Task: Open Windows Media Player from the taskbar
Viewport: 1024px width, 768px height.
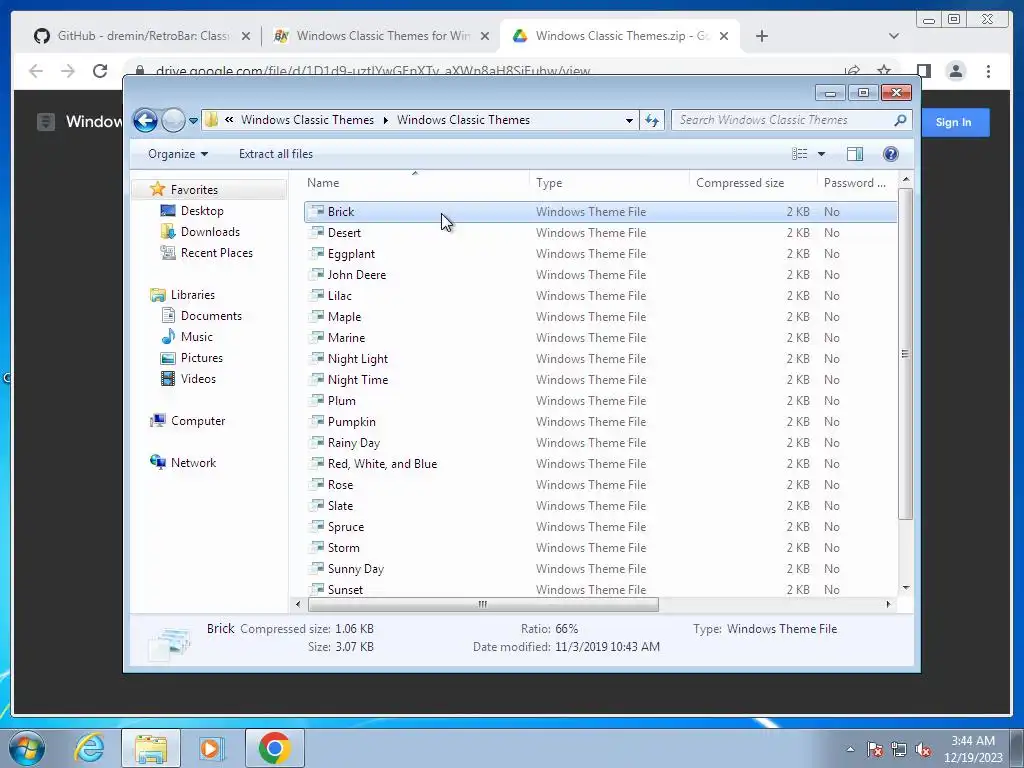Action: pos(211,748)
